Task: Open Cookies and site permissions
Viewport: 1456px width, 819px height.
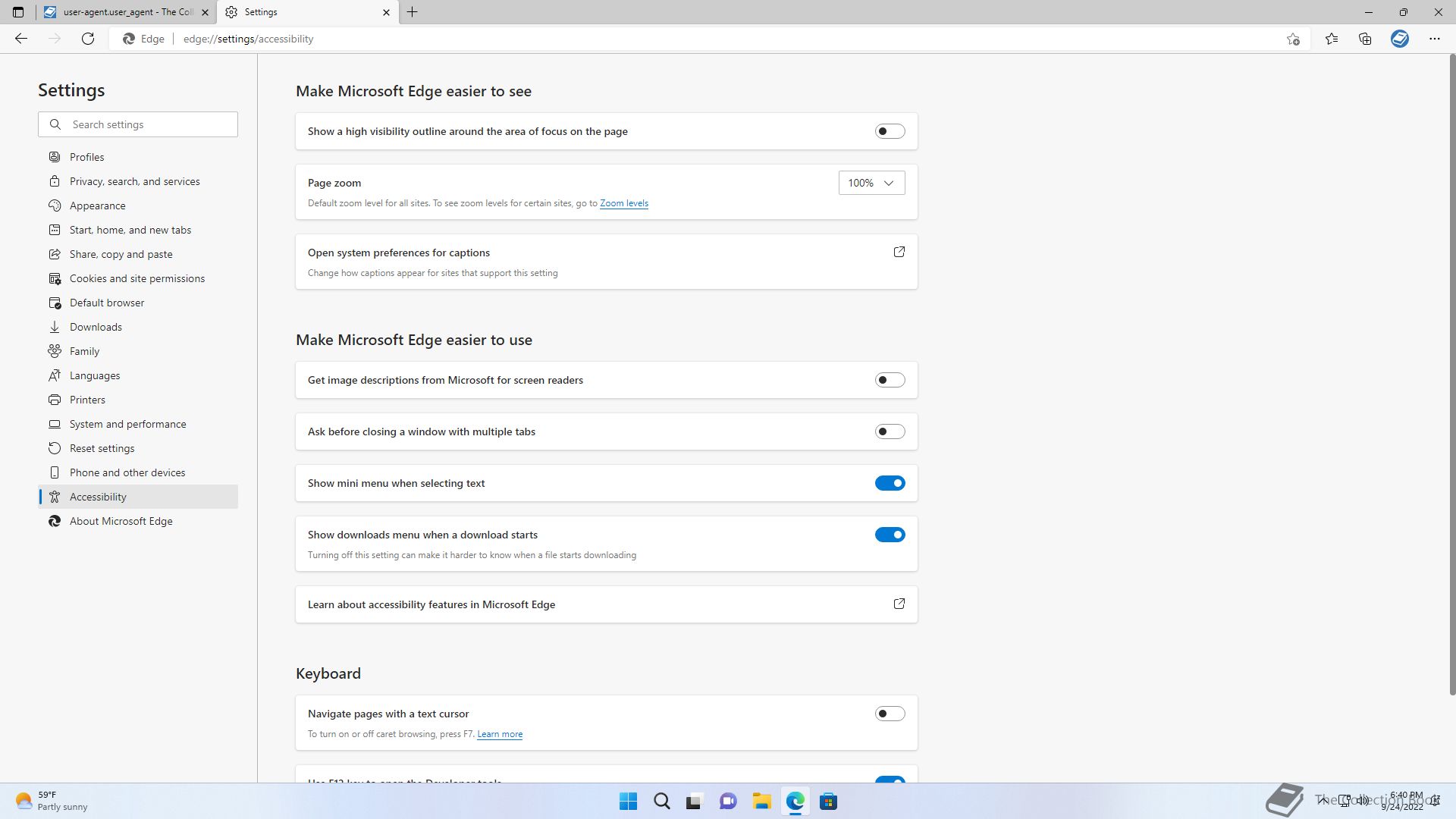Action: click(138, 278)
